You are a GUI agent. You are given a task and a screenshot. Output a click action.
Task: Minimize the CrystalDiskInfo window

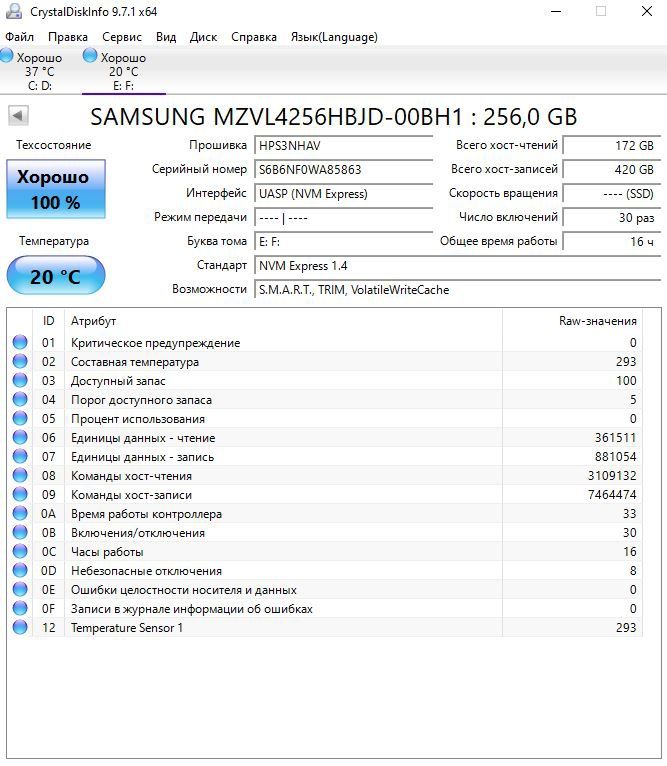[556, 11]
